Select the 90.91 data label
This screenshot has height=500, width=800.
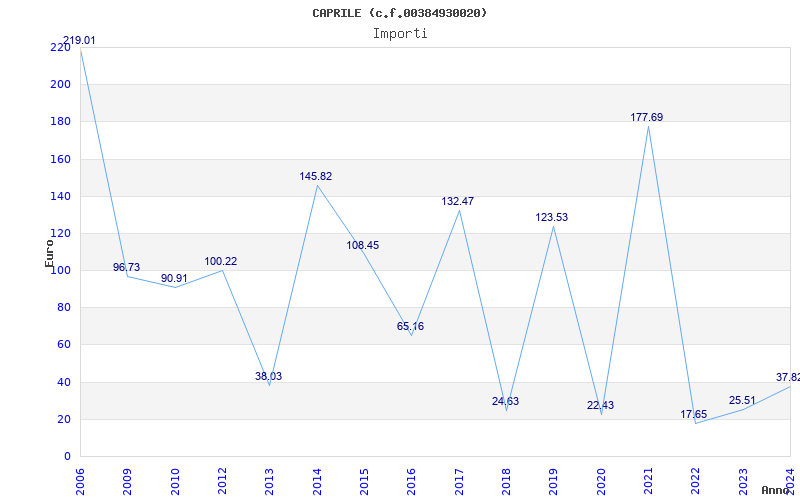point(174,279)
